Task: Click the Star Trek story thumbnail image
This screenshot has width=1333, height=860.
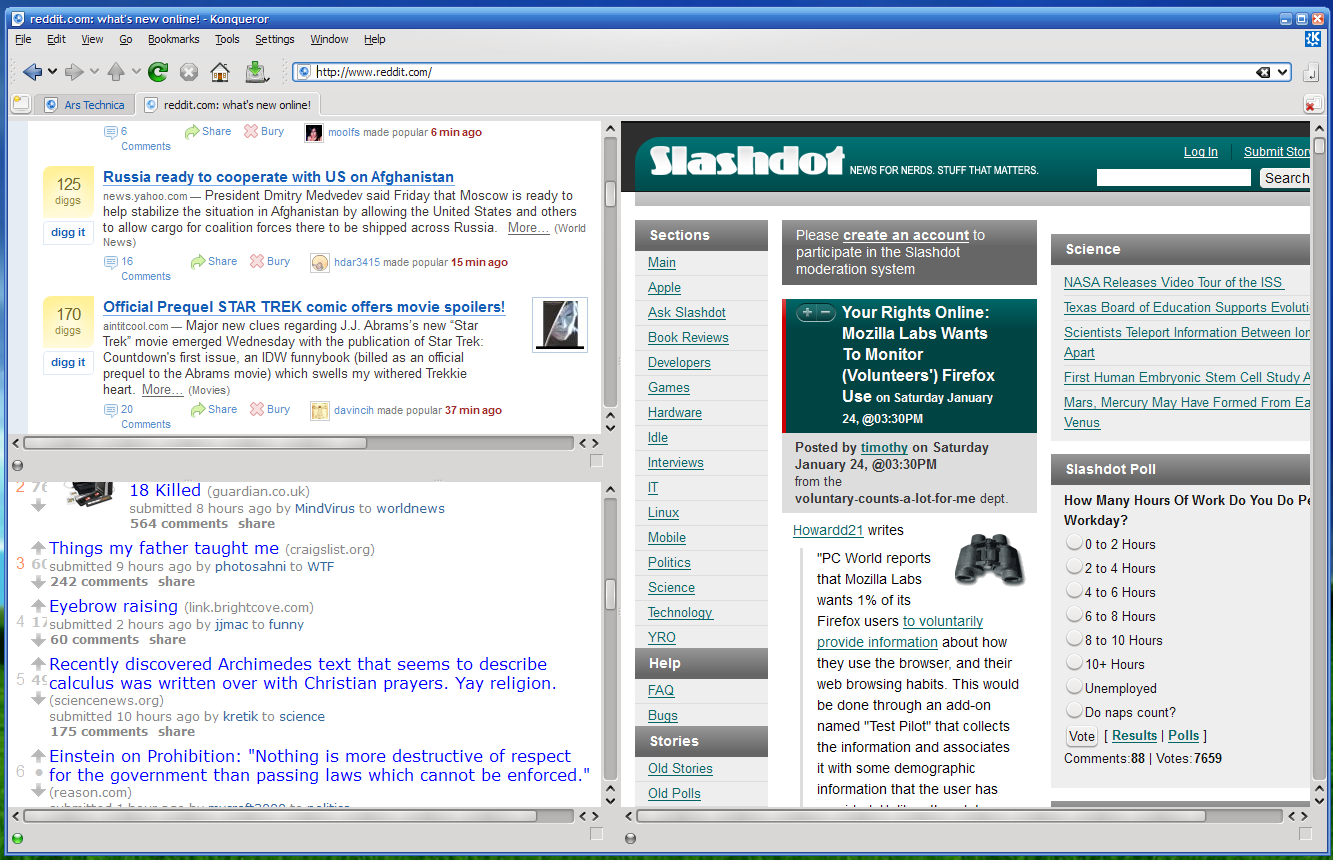Action: [560, 325]
